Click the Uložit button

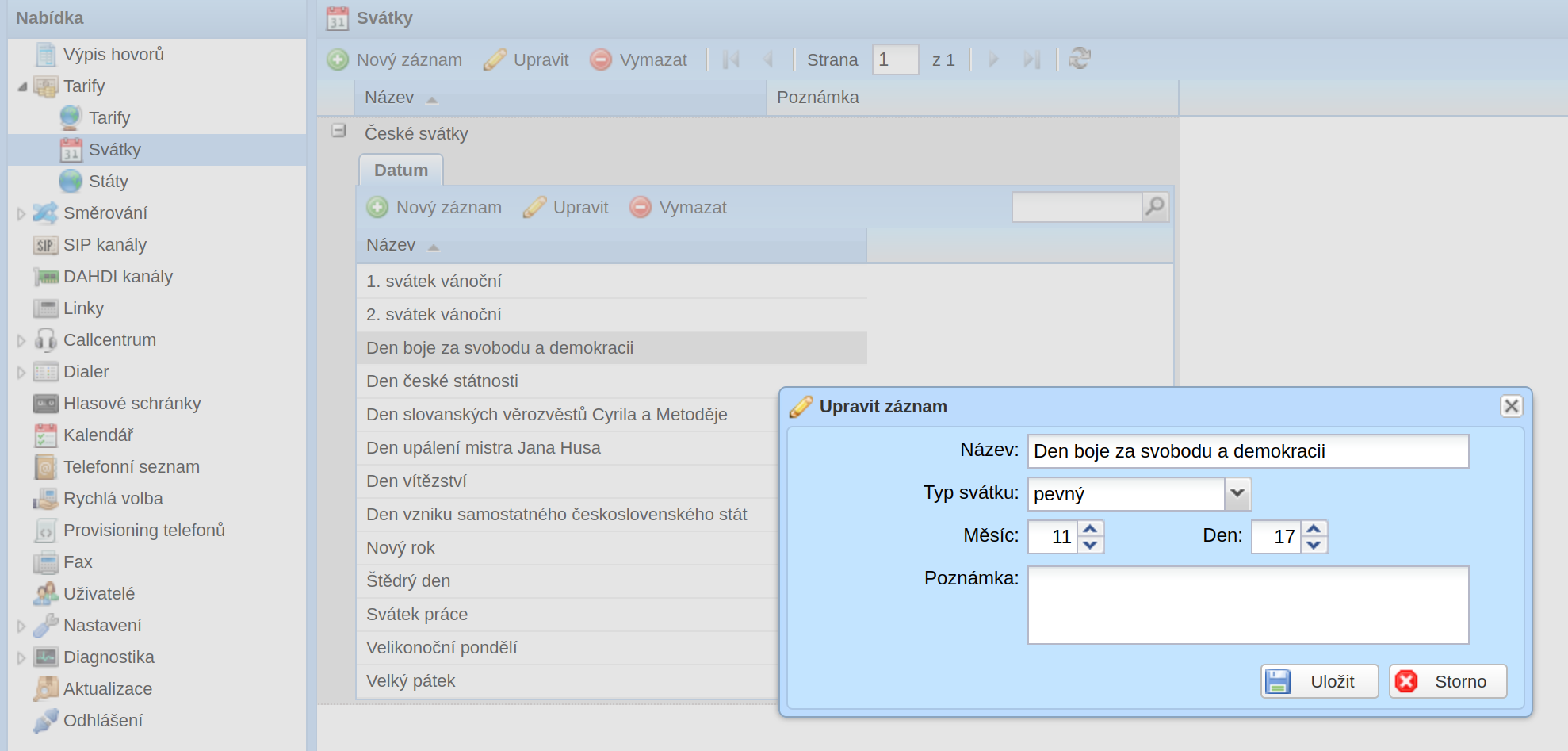[x=1319, y=681]
